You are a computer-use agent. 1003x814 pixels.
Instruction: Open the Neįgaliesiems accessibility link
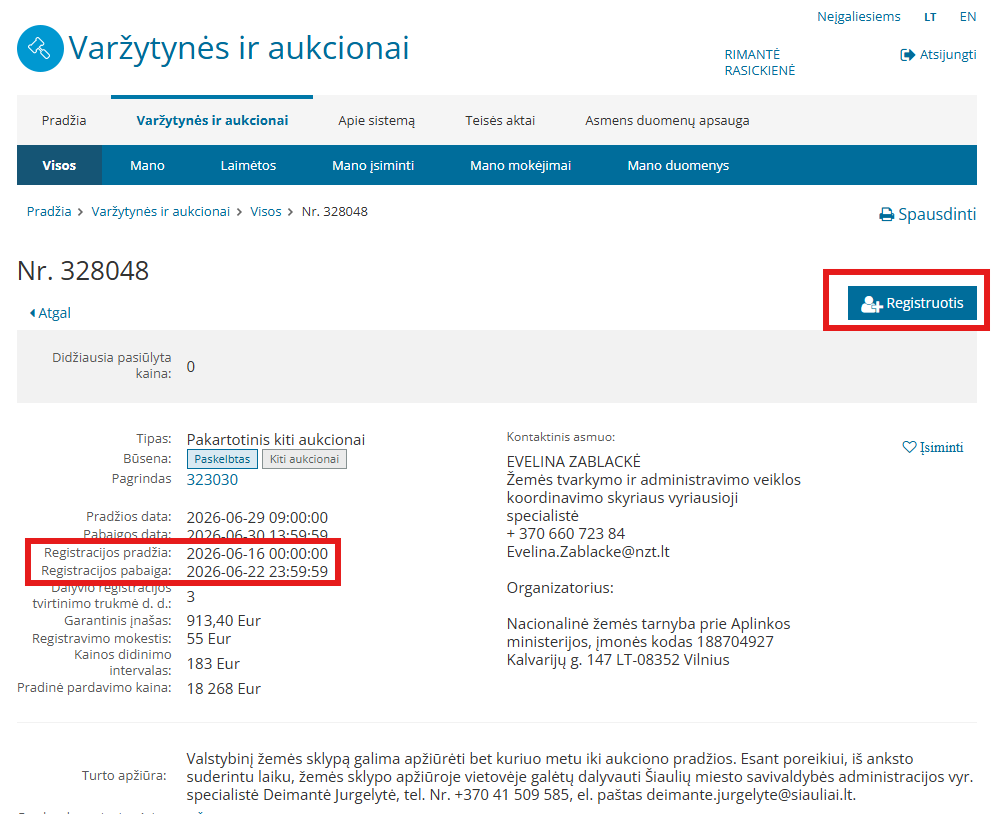pos(858,17)
